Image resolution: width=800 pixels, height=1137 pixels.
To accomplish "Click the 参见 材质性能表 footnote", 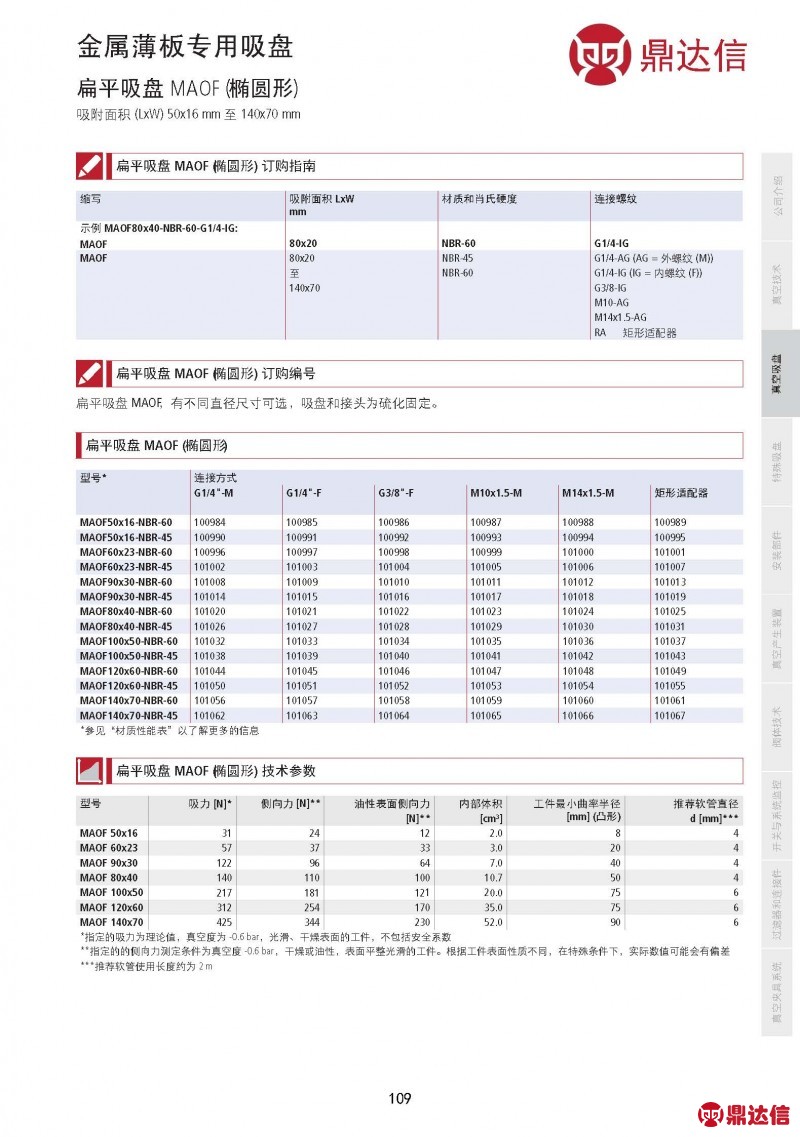I will (169, 731).
